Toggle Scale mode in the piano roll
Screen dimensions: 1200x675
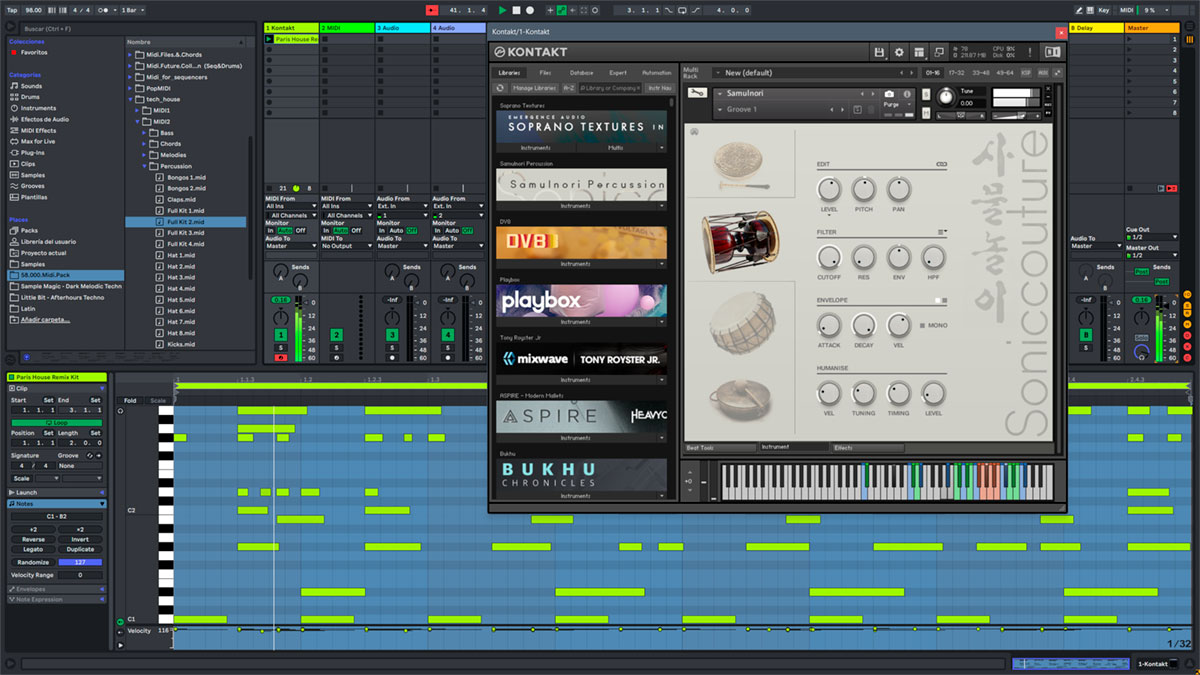tap(158, 401)
